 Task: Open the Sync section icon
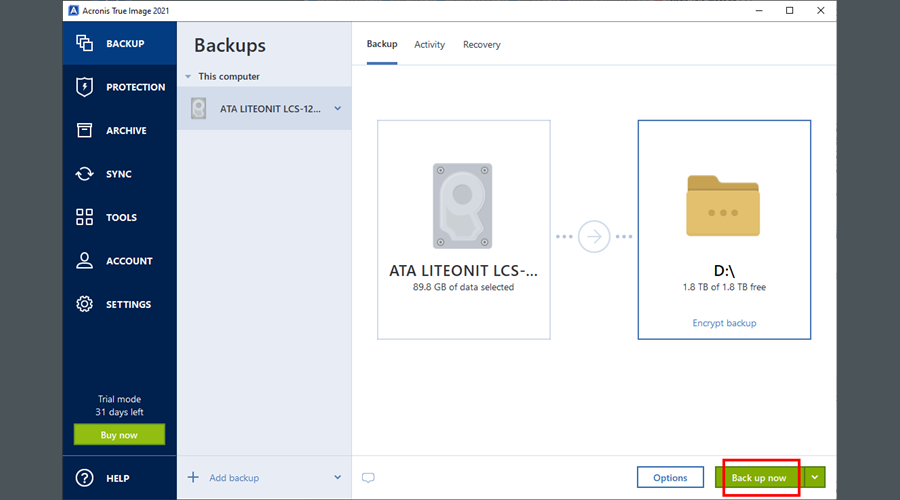[x=85, y=174]
